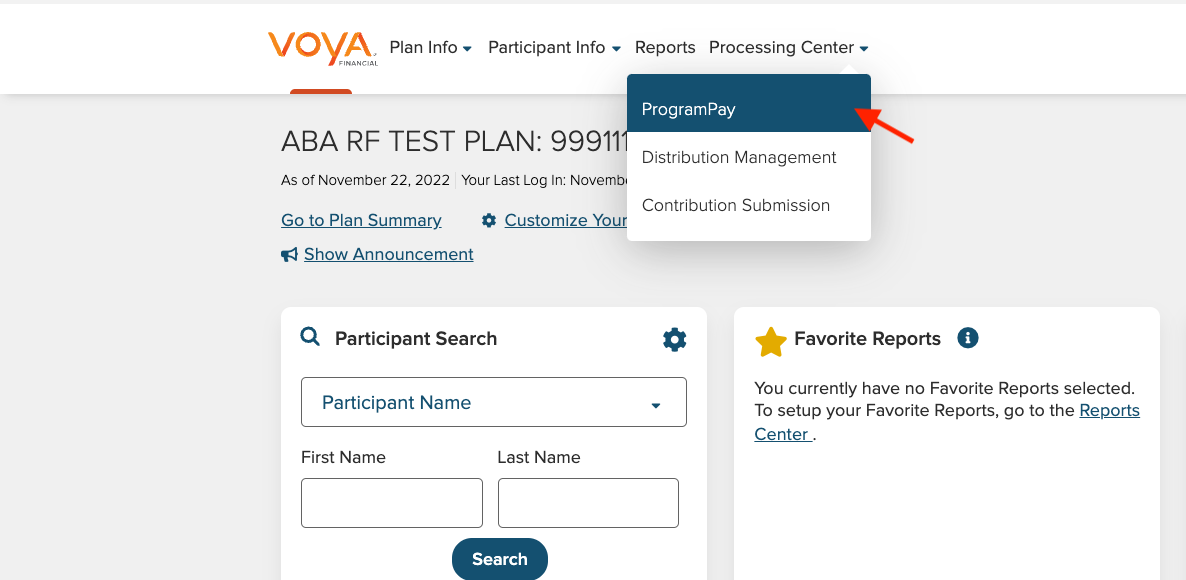Screen dimensions: 1186x580
Task: Collapse the Processing Center dropdown
Action: tap(788, 48)
